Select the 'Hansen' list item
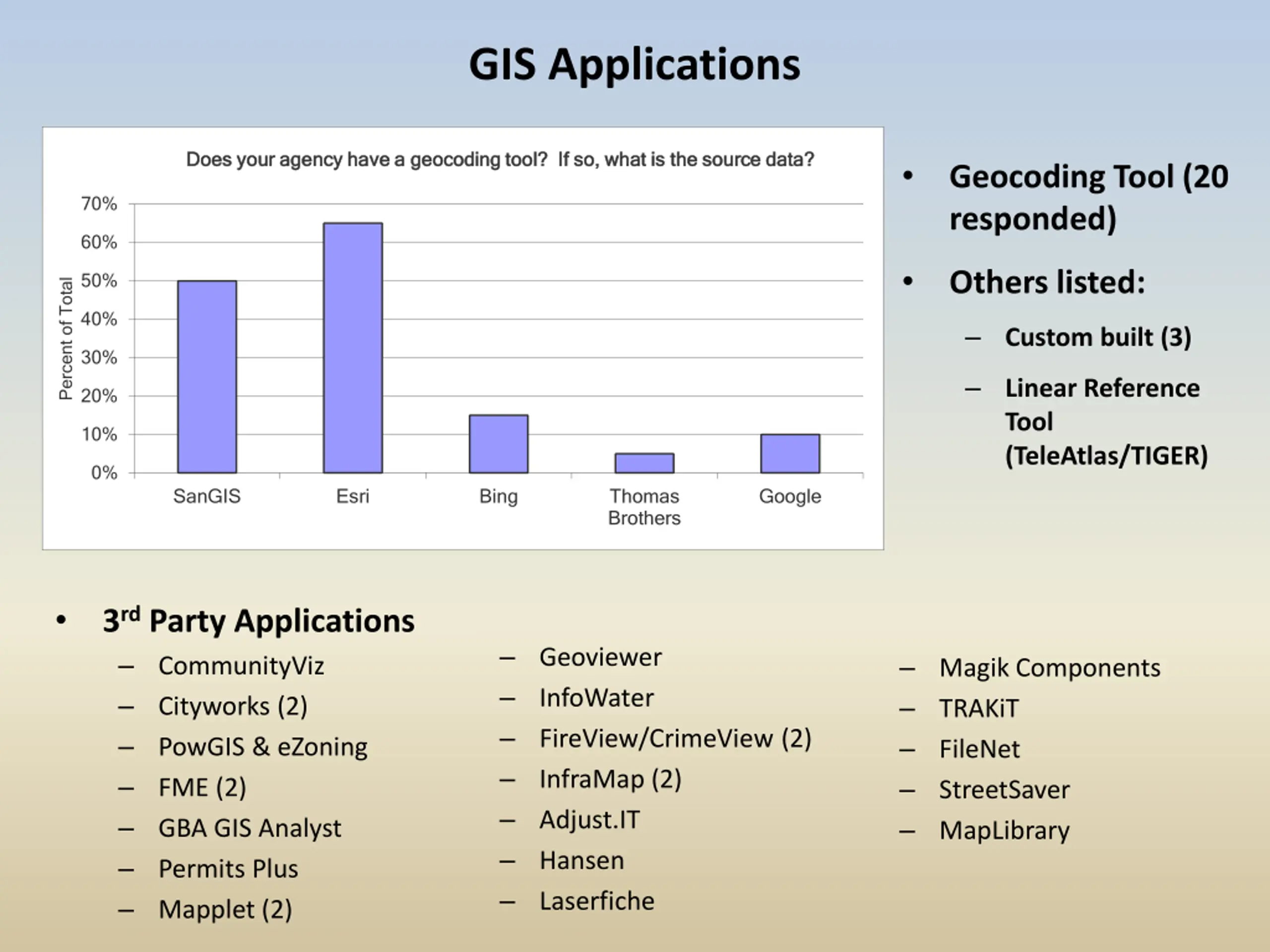 tap(581, 861)
